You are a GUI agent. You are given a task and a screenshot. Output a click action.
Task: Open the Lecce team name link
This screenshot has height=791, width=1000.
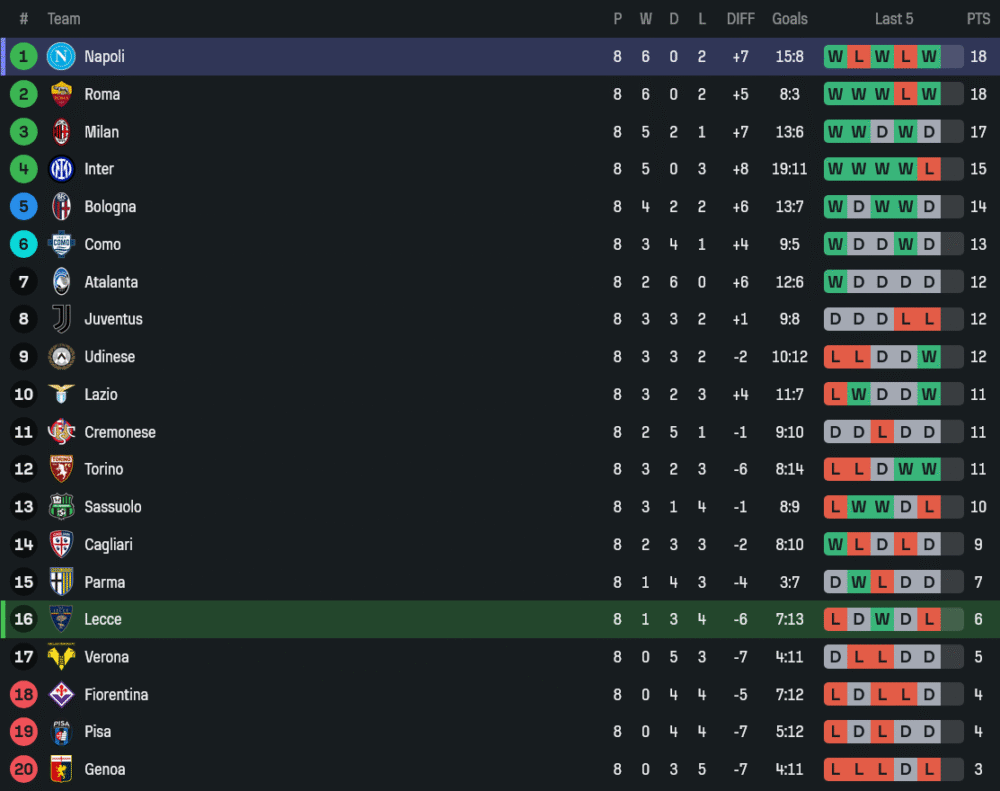103,619
